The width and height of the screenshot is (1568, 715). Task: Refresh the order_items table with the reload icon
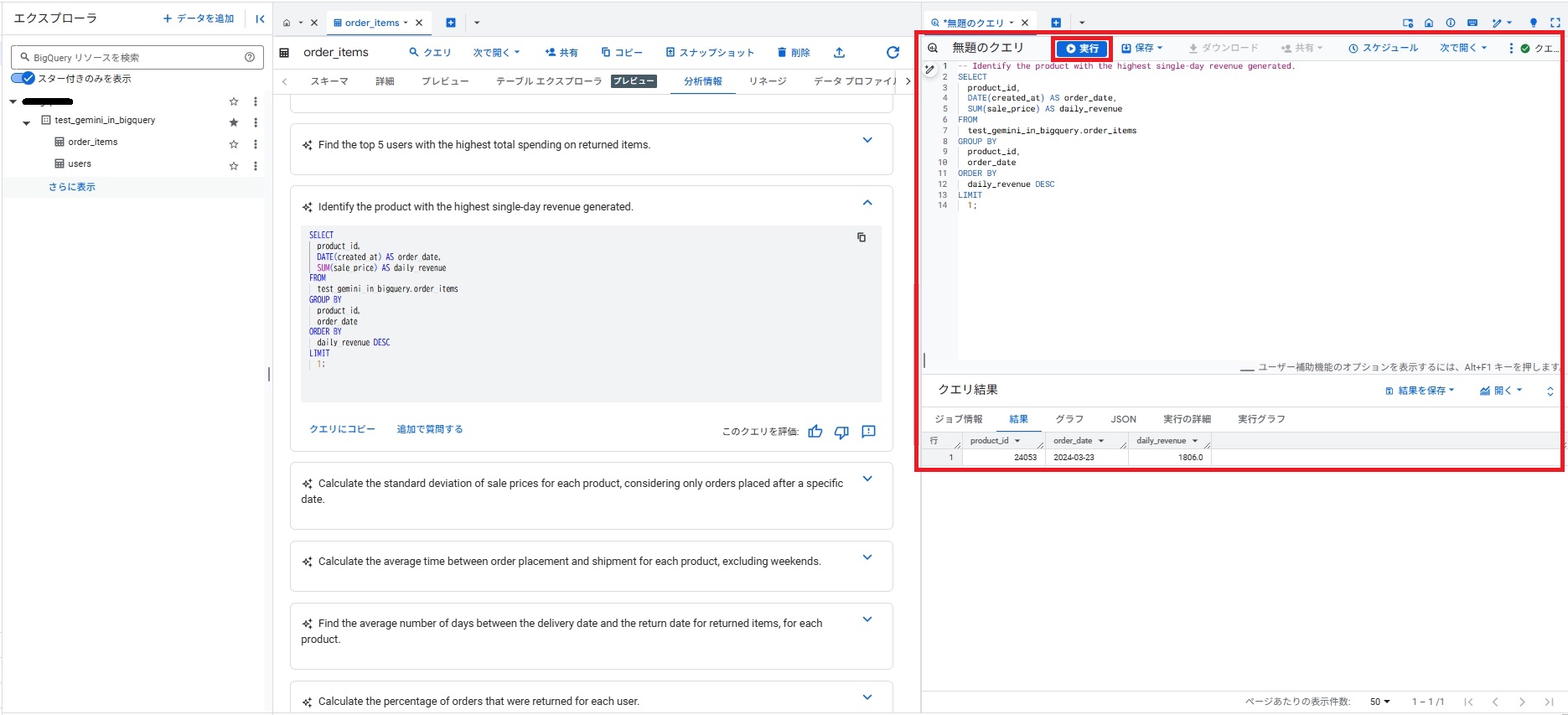(x=893, y=53)
